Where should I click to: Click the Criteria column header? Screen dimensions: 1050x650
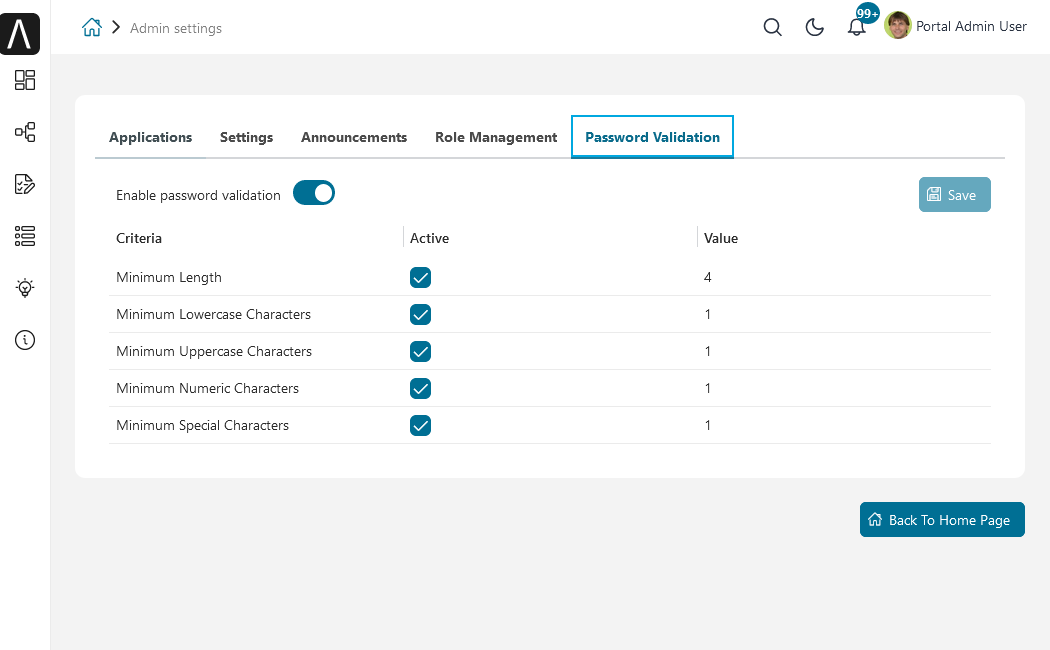click(139, 238)
